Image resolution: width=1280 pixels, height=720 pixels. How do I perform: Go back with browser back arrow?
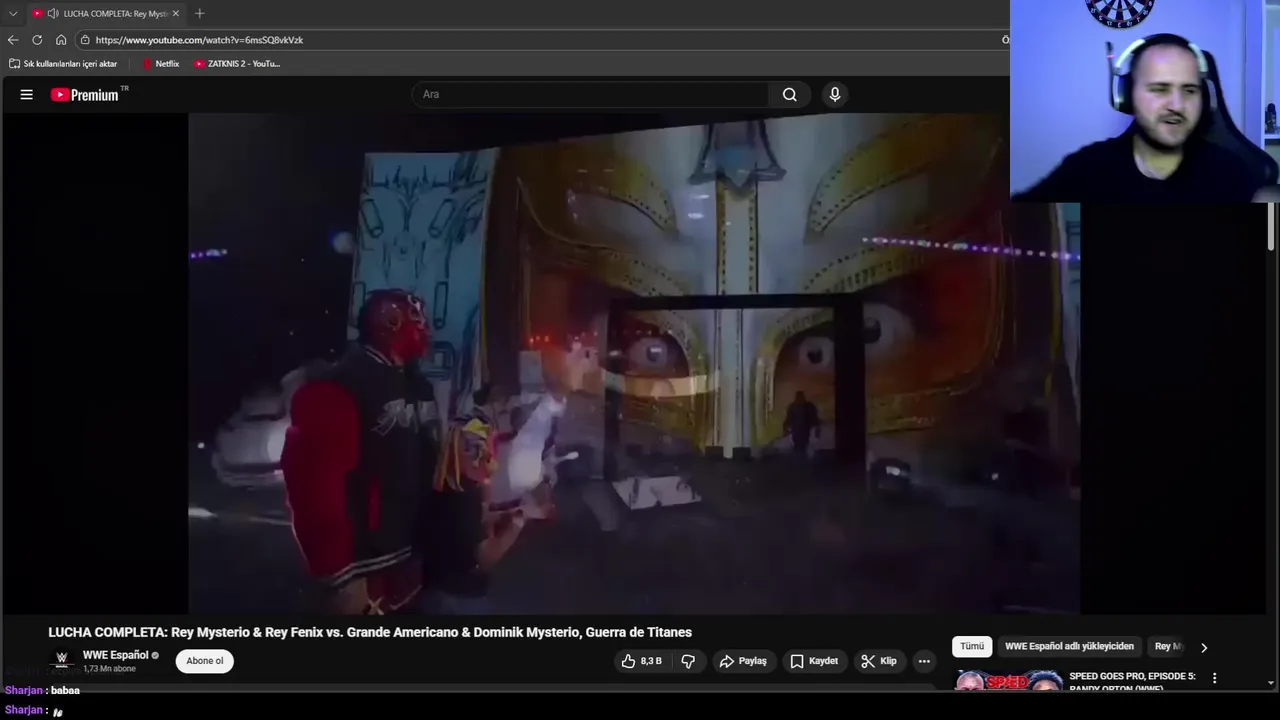tap(13, 40)
